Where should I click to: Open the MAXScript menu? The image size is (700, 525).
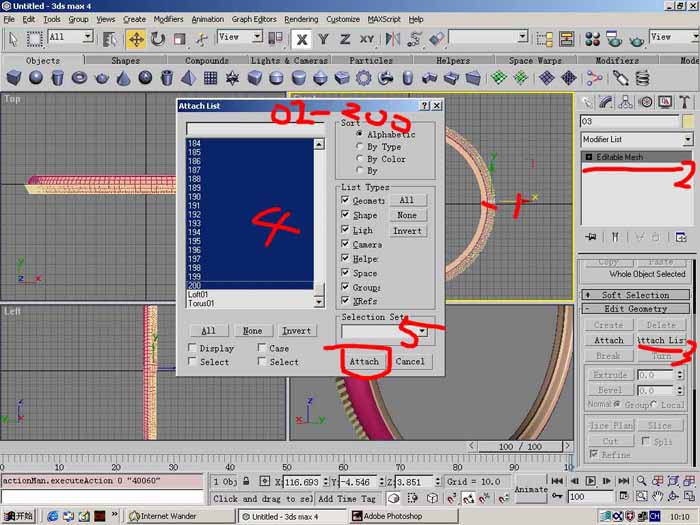(384, 19)
